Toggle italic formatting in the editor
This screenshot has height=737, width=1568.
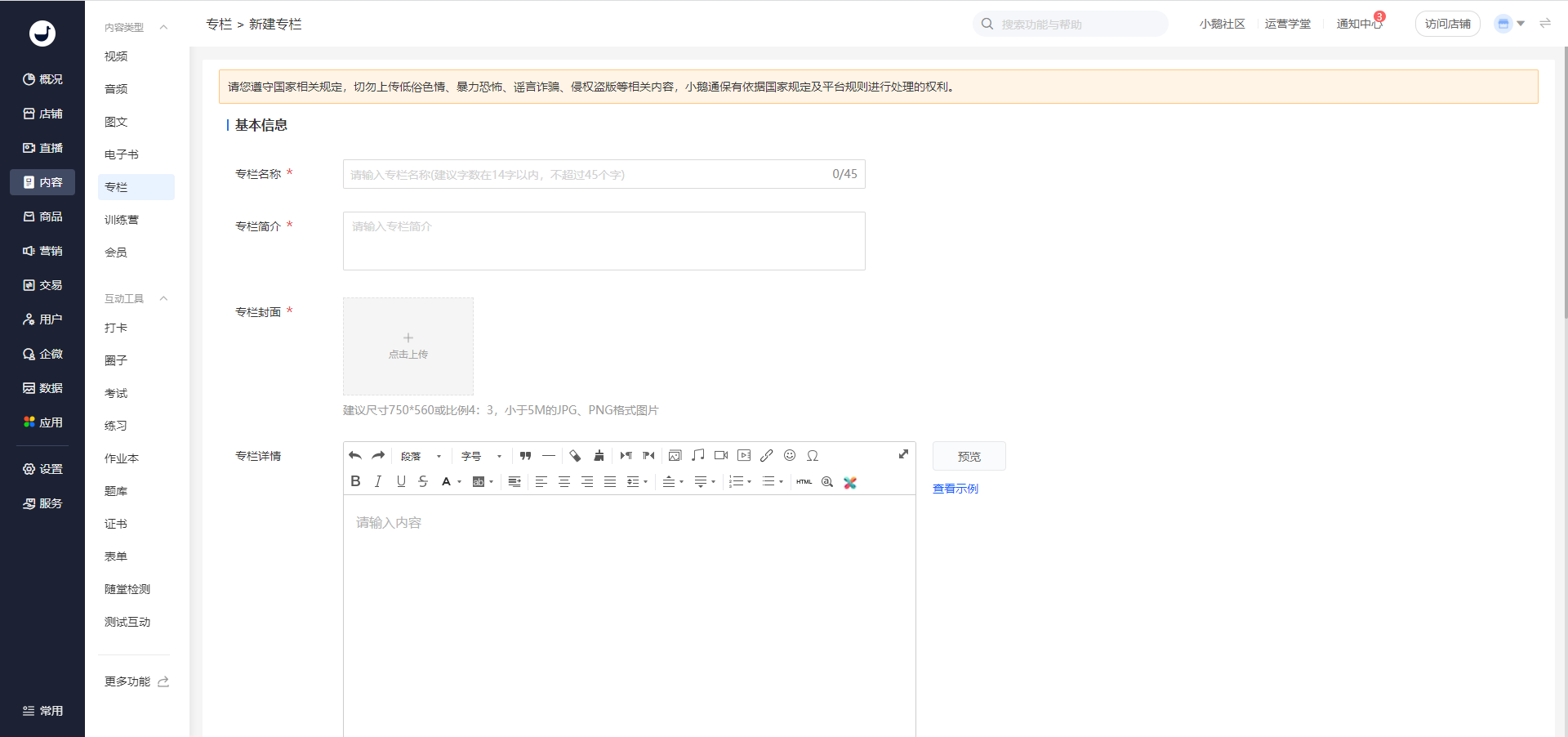tap(378, 482)
